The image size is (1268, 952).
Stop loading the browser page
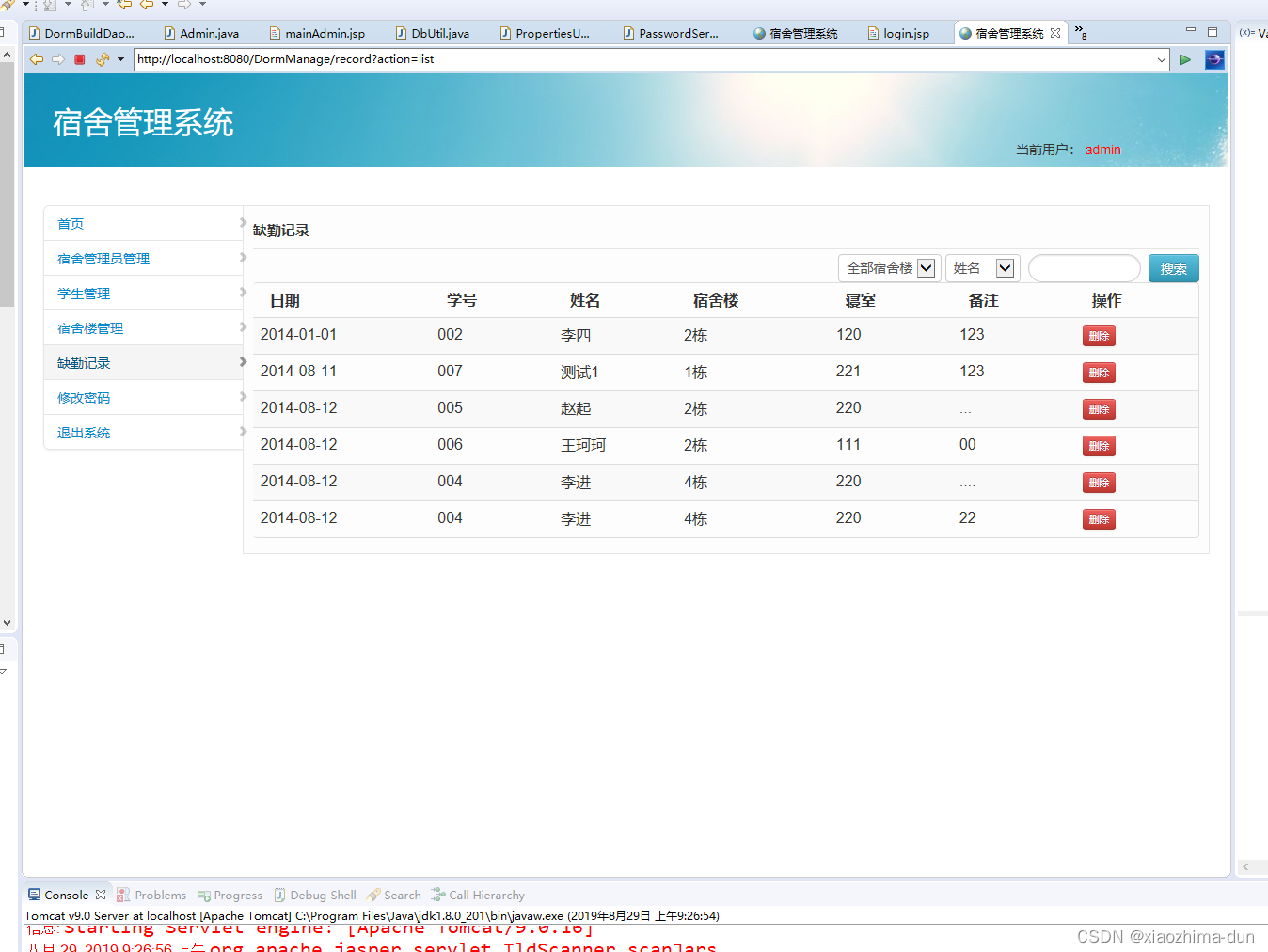pos(80,59)
